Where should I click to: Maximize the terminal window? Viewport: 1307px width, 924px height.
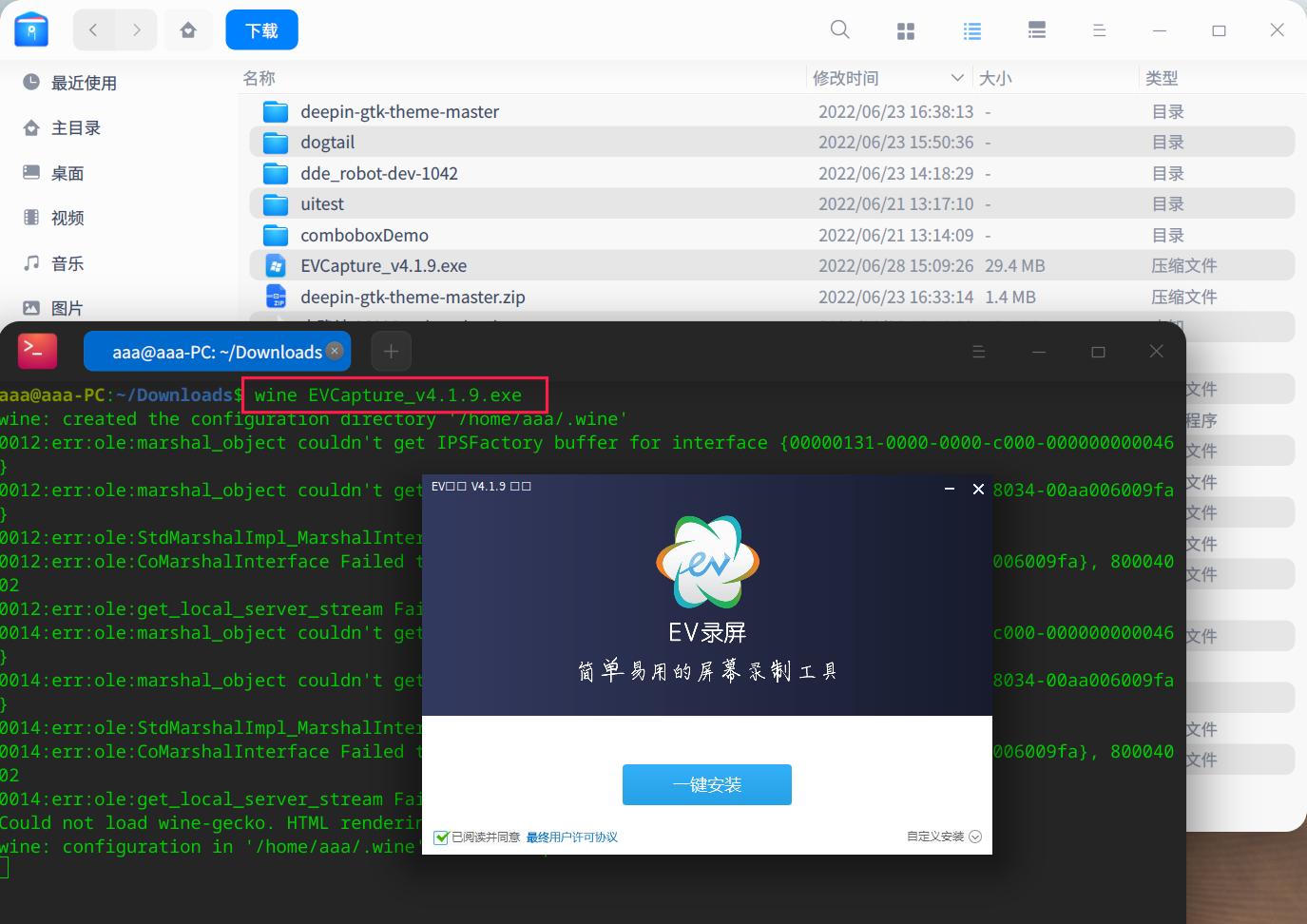(x=1098, y=352)
